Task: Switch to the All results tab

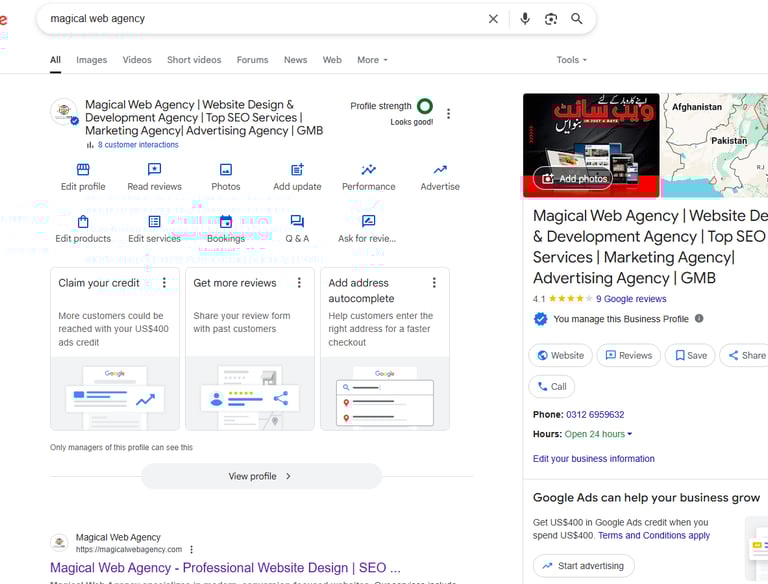Action: (55, 60)
